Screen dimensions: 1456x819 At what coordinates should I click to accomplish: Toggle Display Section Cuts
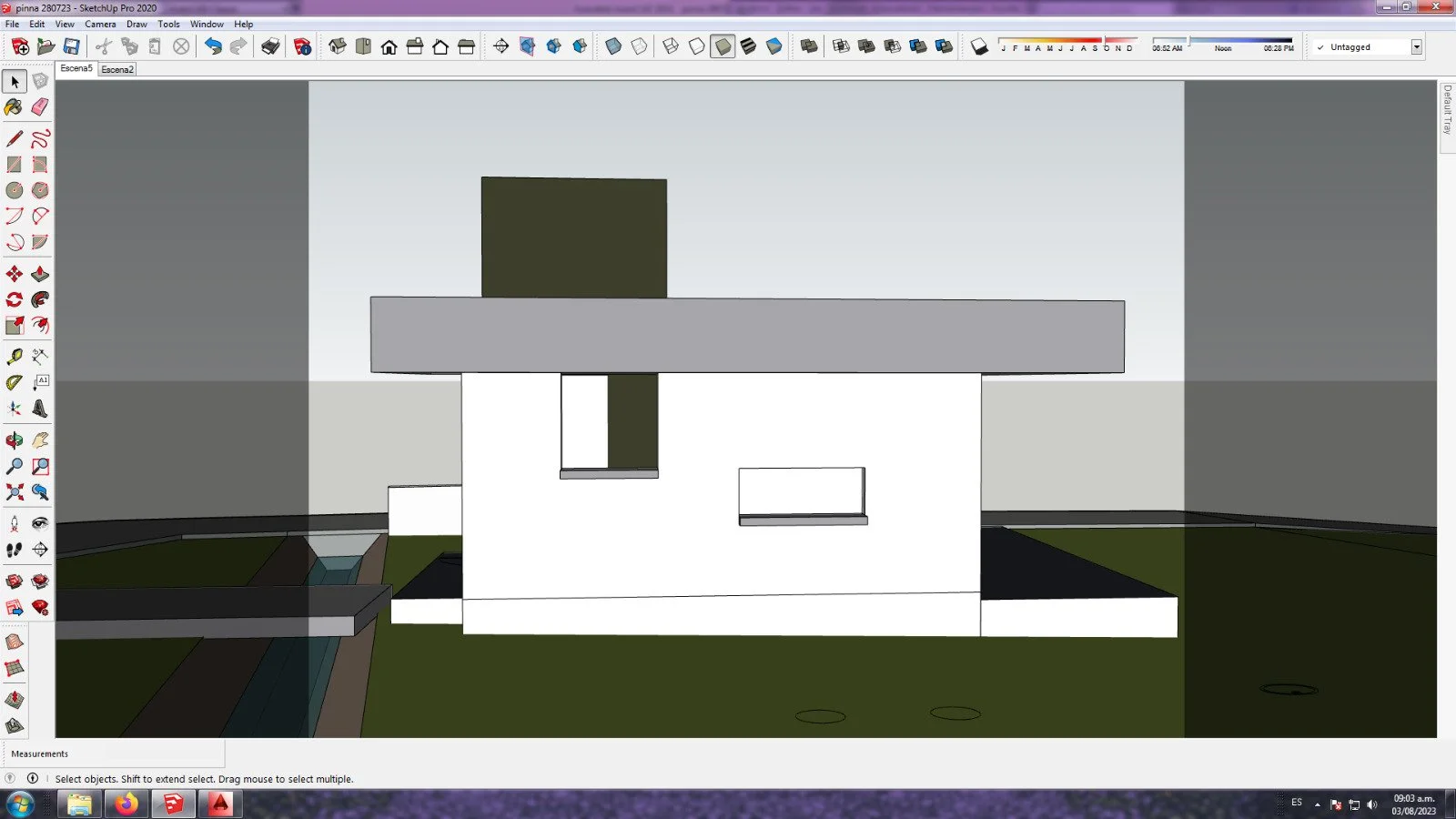pos(553,46)
